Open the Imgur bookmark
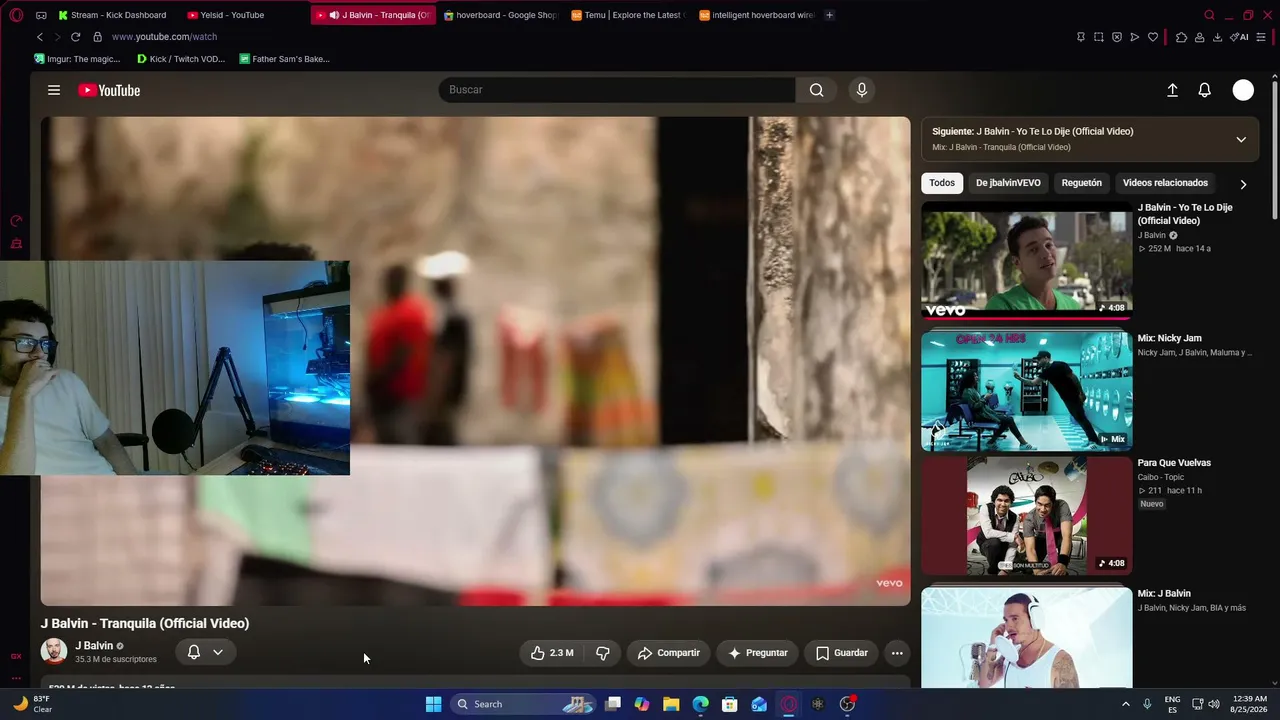Image resolution: width=1280 pixels, height=720 pixels. click(77, 59)
